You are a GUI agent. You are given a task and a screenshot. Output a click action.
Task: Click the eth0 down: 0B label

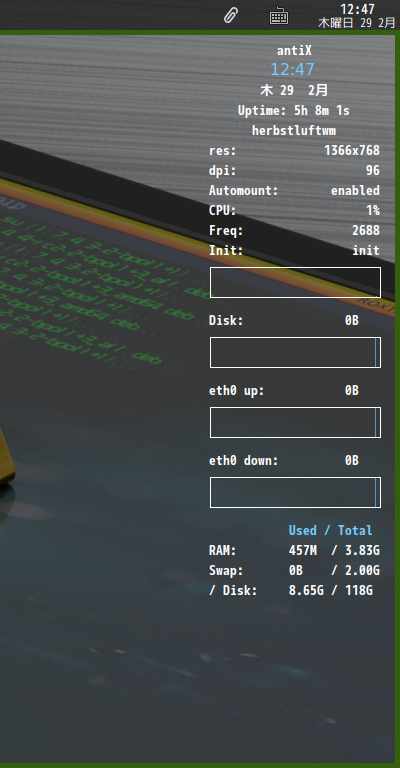pyautogui.click(x=284, y=461)
